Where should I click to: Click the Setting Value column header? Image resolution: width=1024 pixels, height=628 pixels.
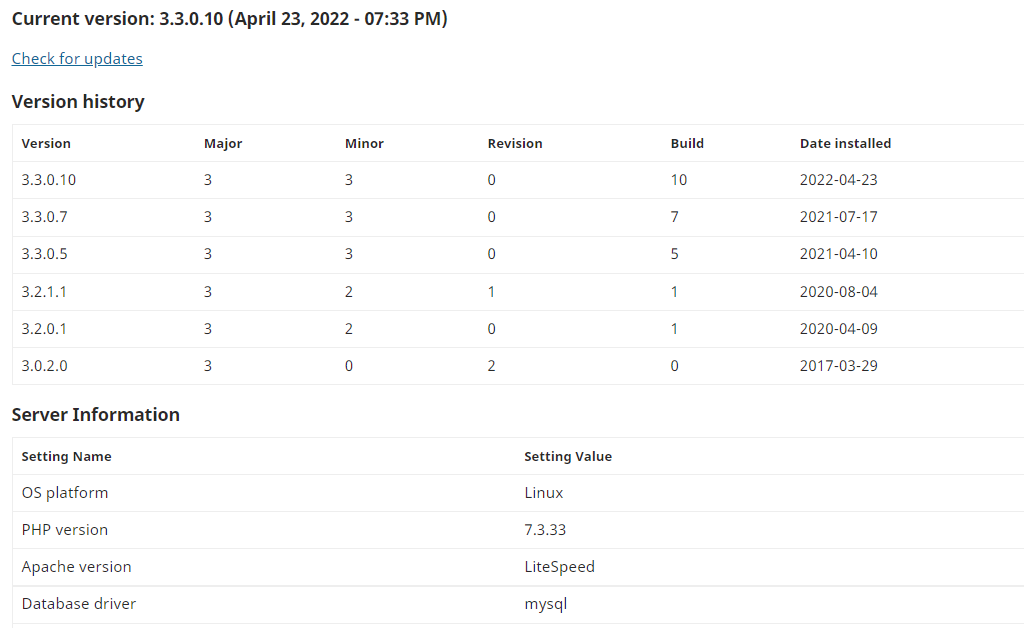point(568,456)
